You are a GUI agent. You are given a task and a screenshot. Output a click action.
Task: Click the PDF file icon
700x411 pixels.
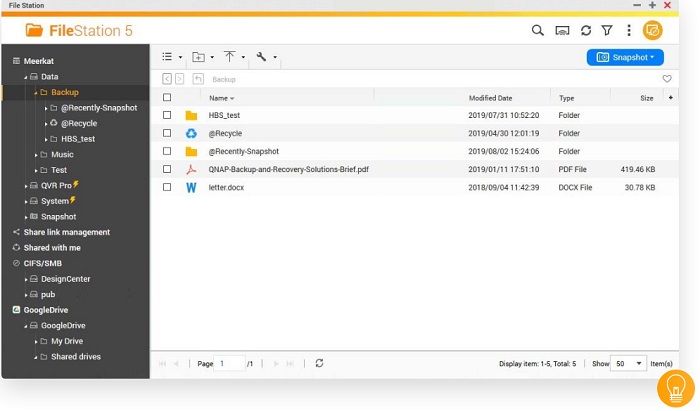pos(191,169)
